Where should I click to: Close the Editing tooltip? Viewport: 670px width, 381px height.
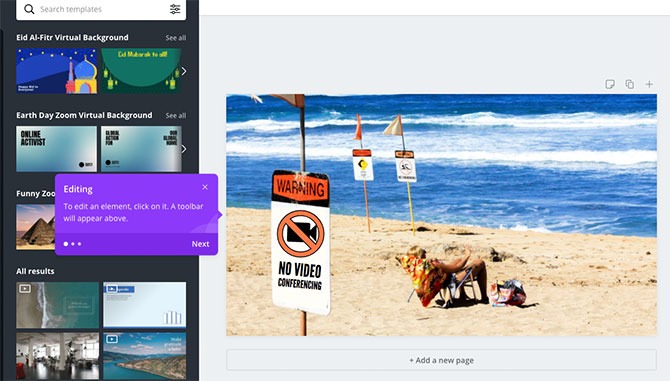coord(205,187)
